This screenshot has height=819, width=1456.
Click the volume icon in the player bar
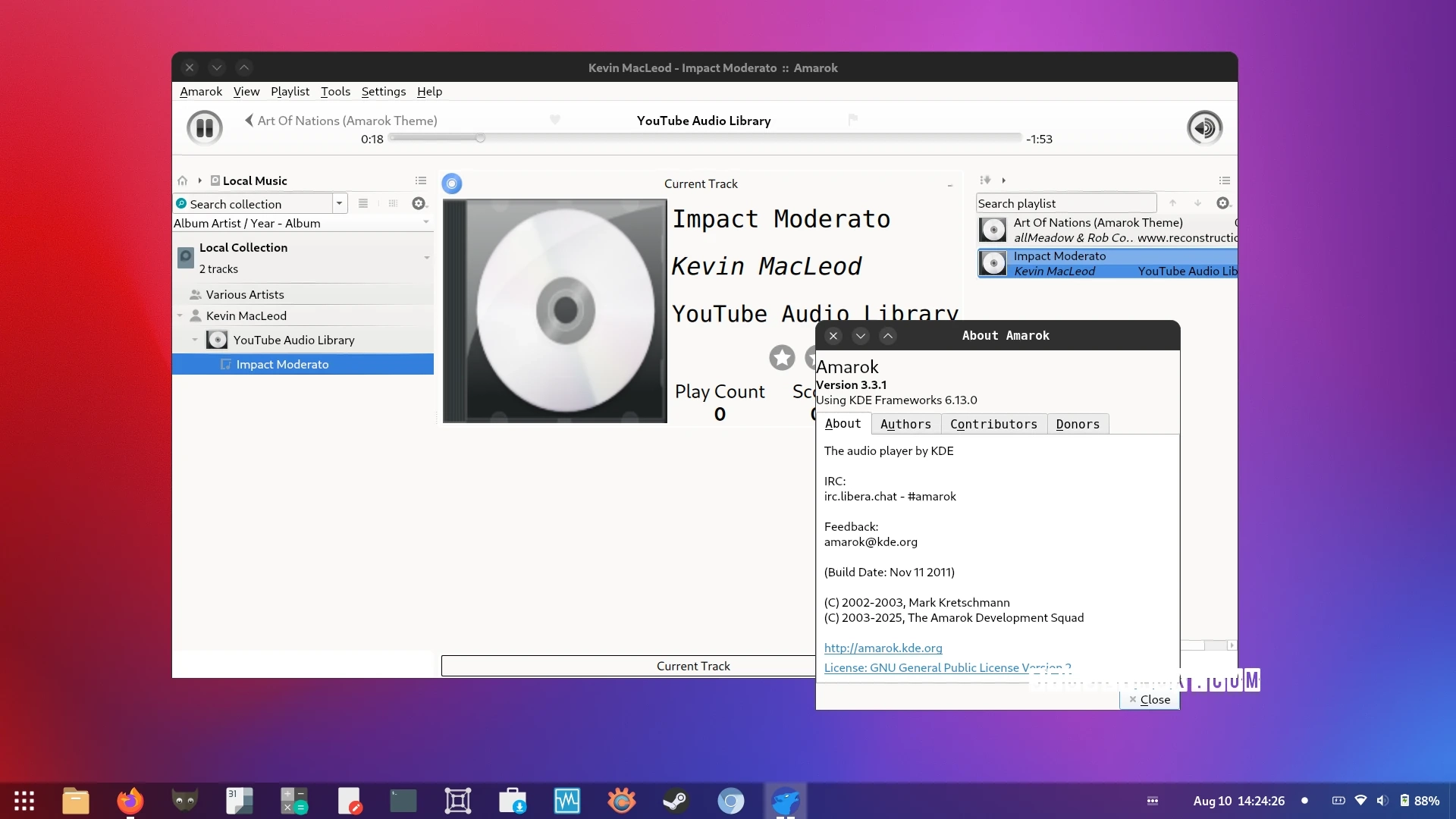pos(1204,127)
